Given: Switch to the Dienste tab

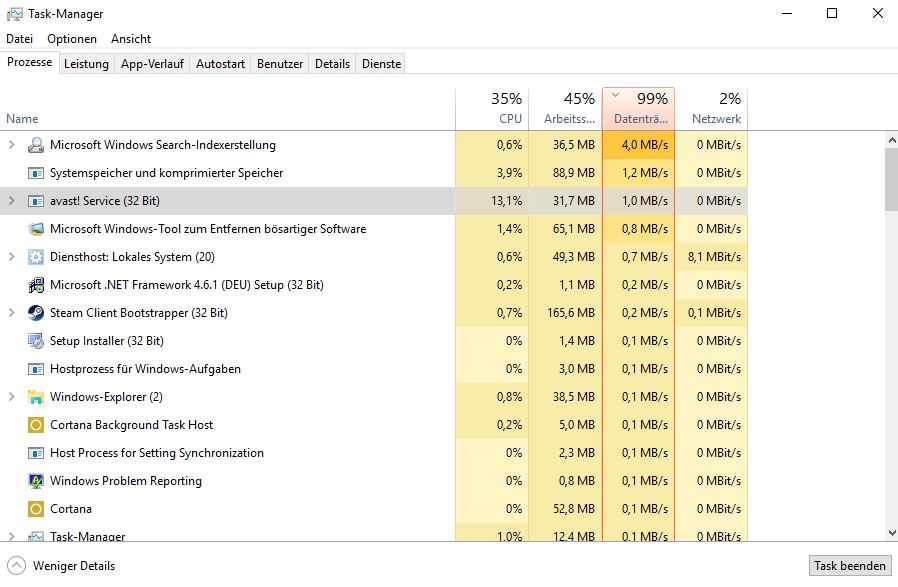Looking at the screenshot, I should (381, 64).
